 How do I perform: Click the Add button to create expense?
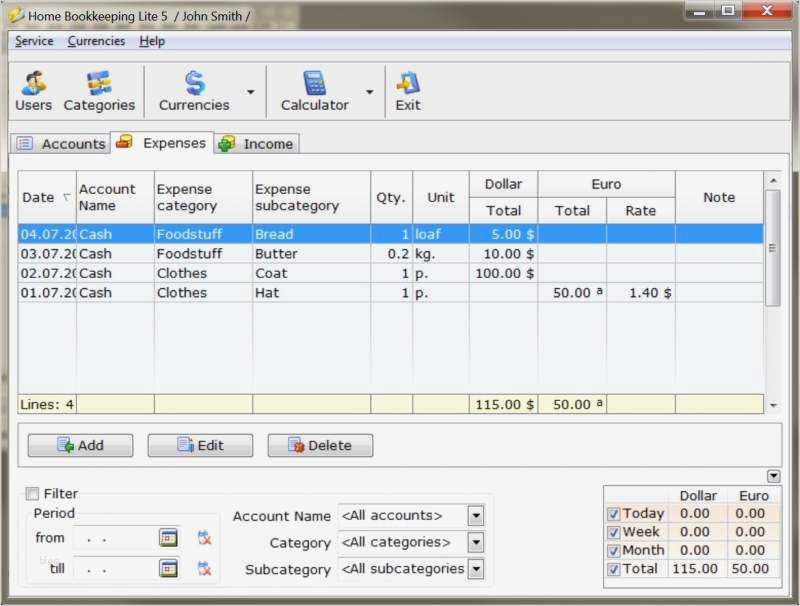coord(80,445)
